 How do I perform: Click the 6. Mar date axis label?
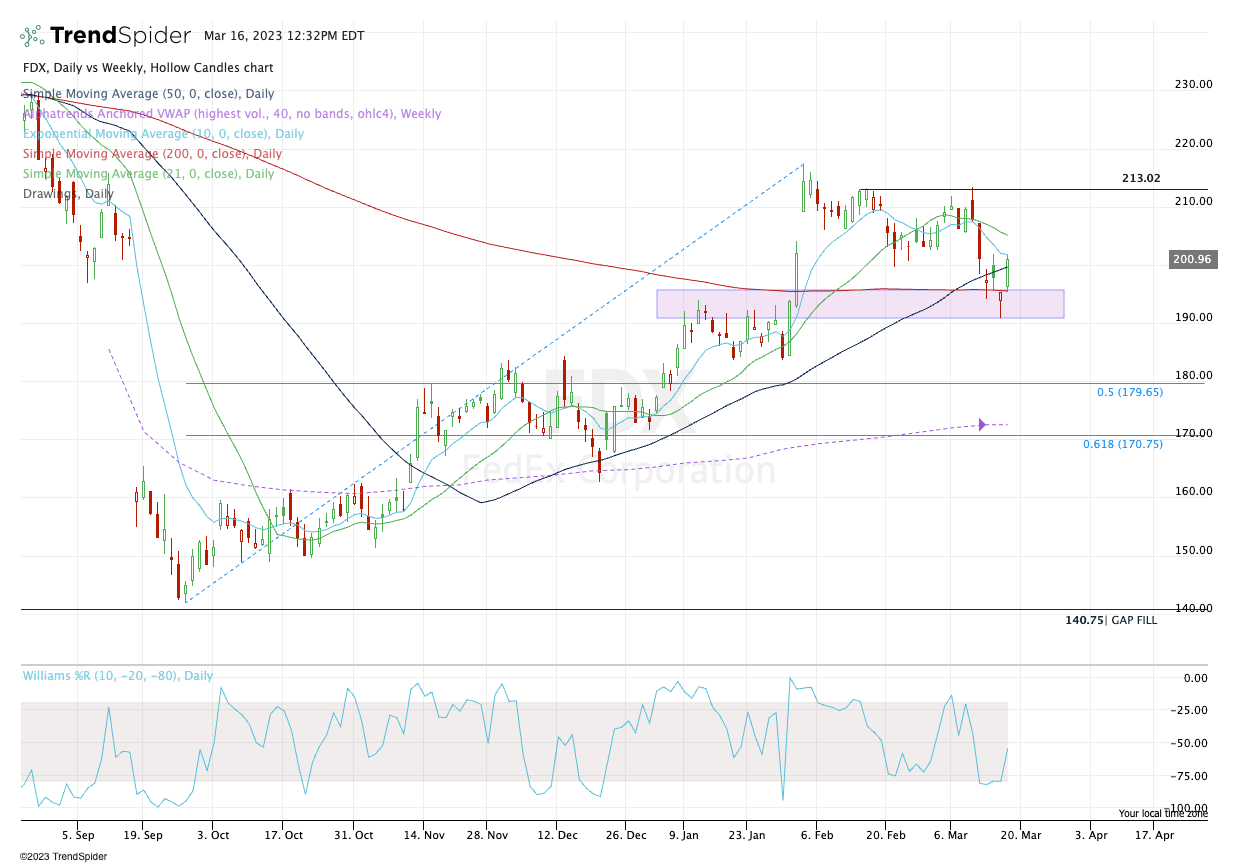(953, 834)
